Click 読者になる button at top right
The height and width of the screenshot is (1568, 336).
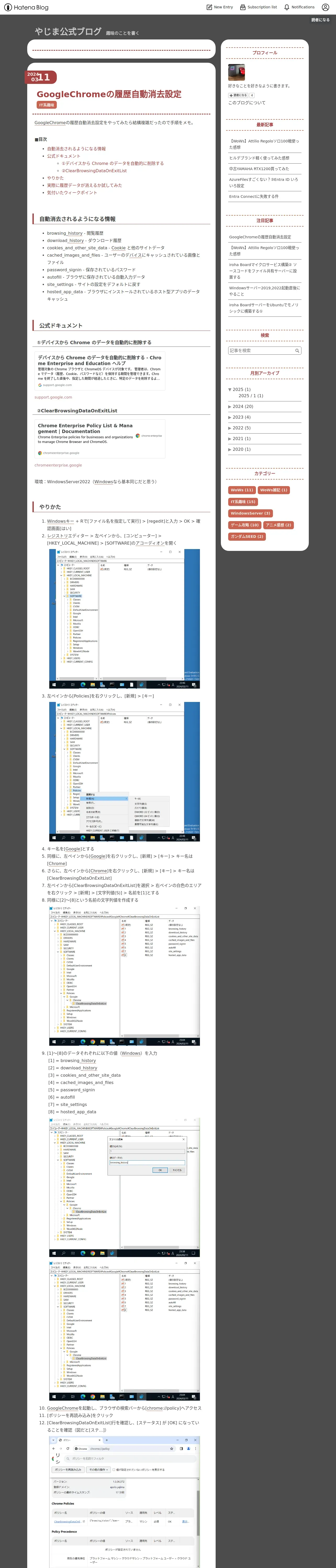tap(320, 20)
